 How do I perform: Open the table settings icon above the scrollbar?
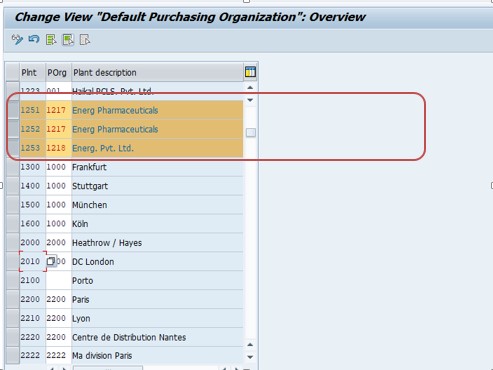pyautogui.click(x=250, y=72)
